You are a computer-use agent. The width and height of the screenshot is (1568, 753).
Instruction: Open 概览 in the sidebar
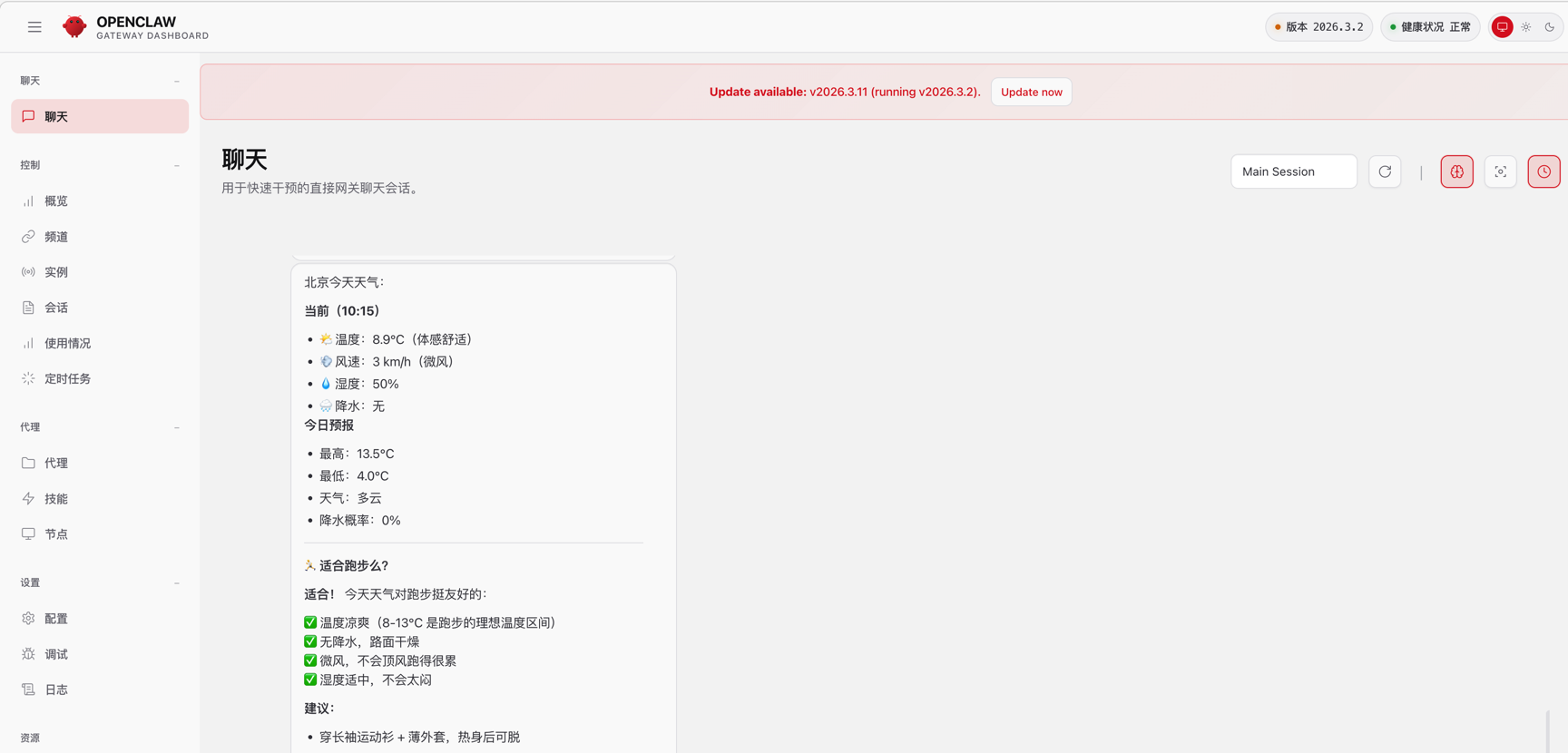pos(56,201)
